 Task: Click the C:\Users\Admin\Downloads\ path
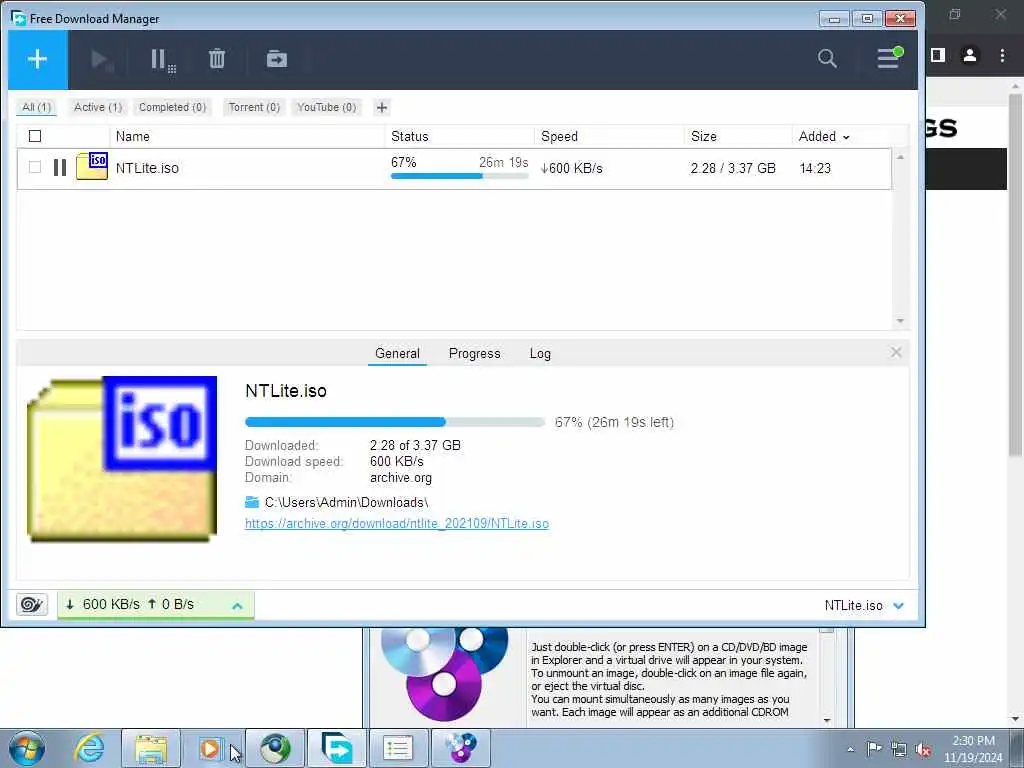pos(346,502)
